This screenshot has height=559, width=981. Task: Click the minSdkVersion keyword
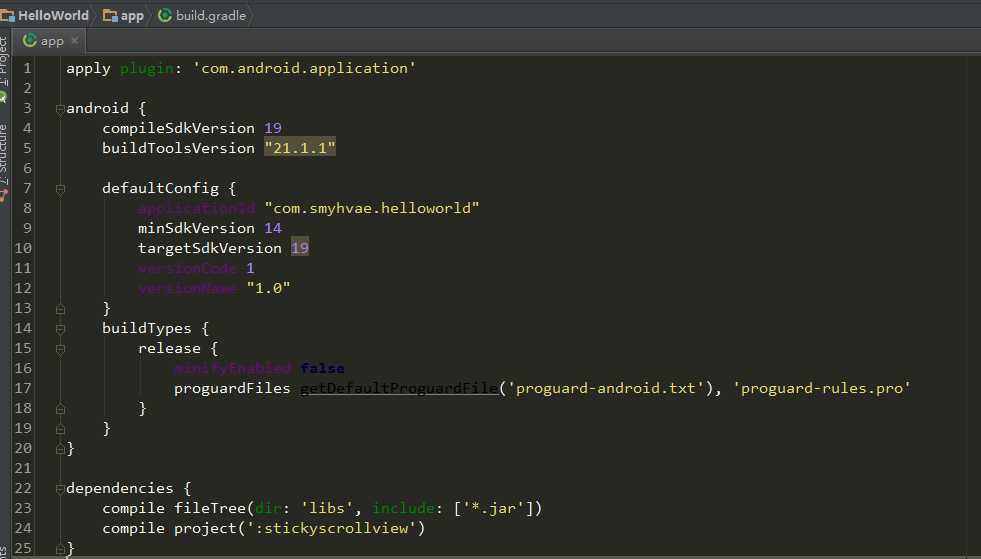(x=196, y=228)
